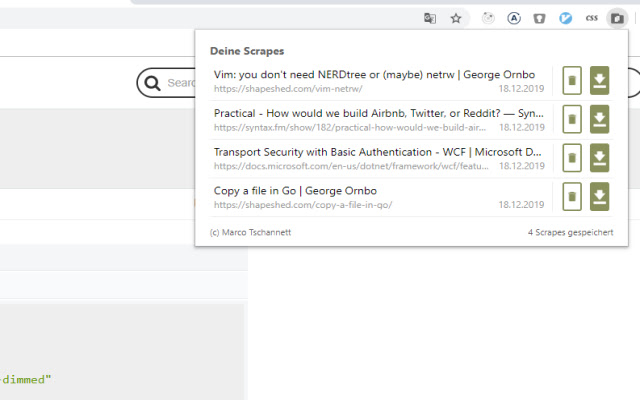Open scrape titled Transport Security with Basic Authentication
Screen dimensions: 640x400
tap(378, 152)
